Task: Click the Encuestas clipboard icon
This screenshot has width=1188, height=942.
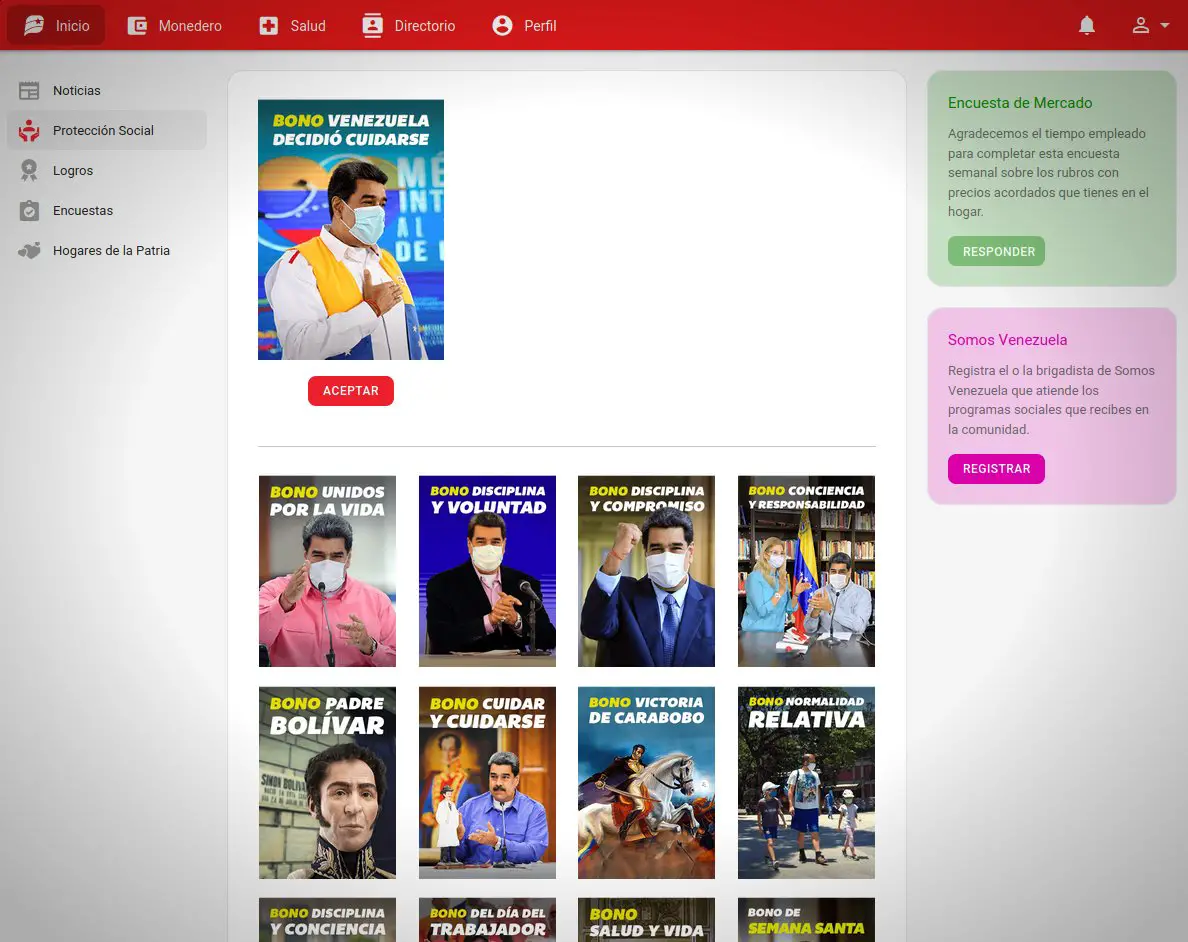Action: point(29,211)
